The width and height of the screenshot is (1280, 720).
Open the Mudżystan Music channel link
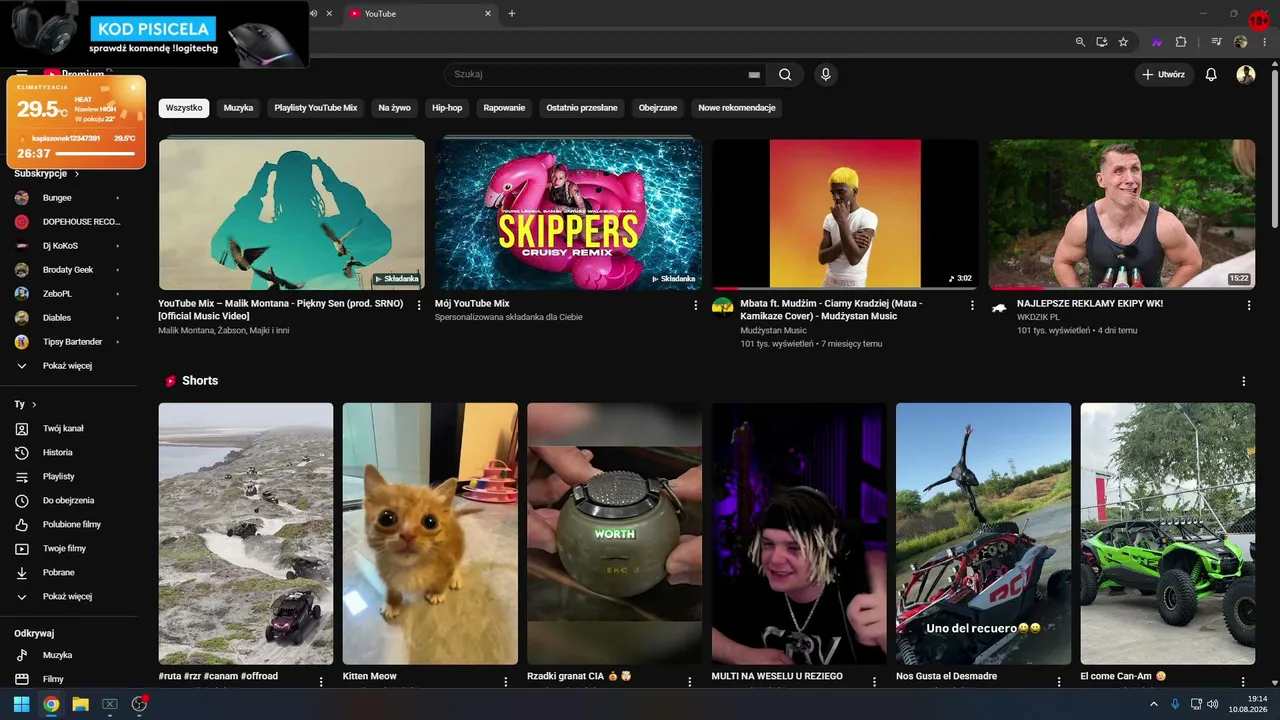774,330
